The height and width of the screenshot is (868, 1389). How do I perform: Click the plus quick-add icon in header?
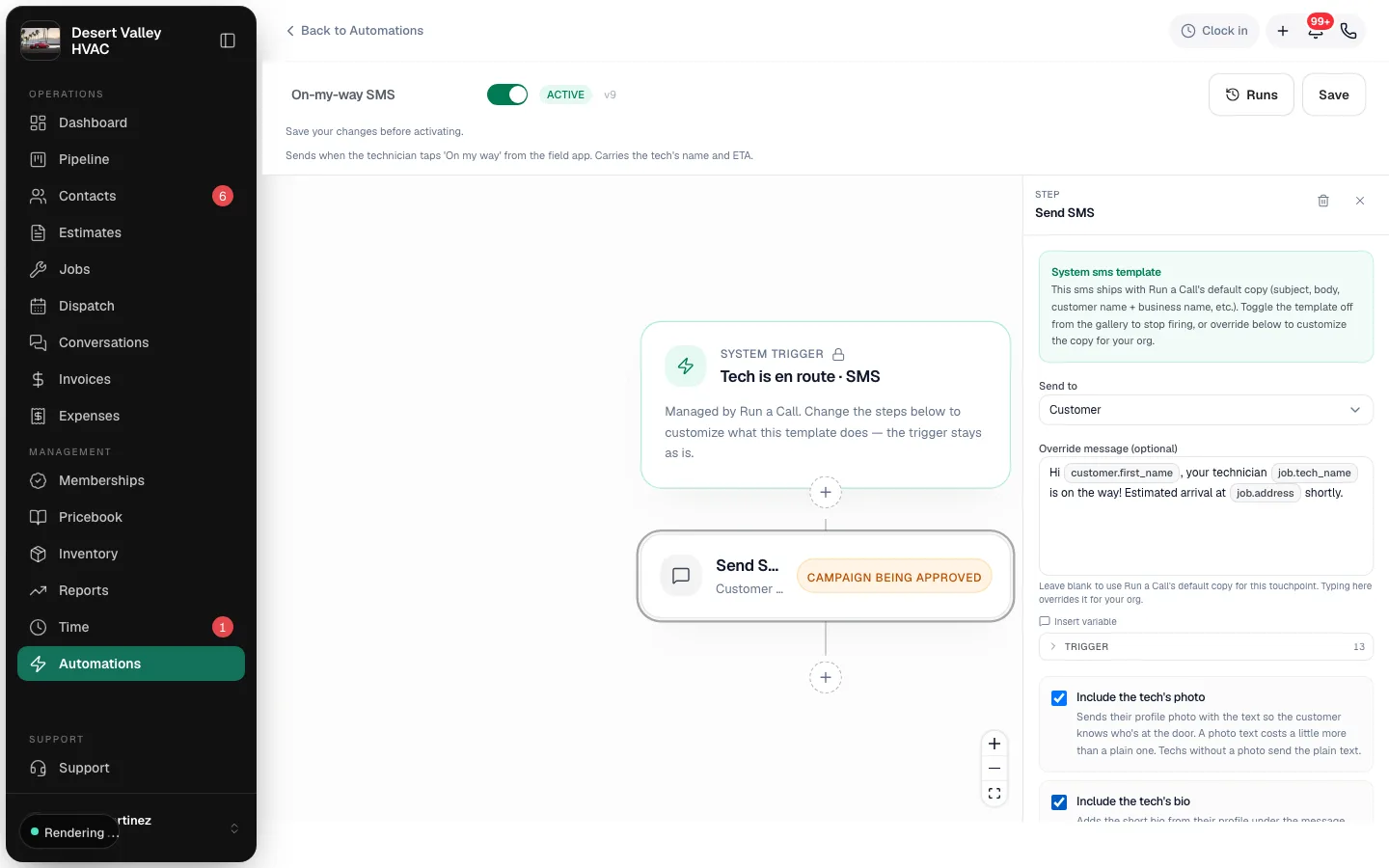click(x=1283, y=31)
